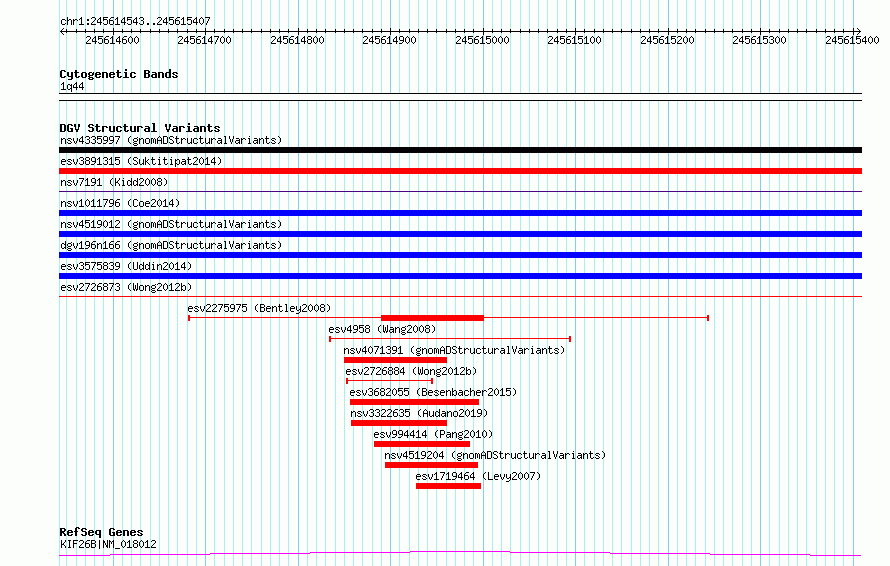Open the KIF26B|NM_018012 gene label
Viewport: 890px width, 566px height.
[108, 544]
